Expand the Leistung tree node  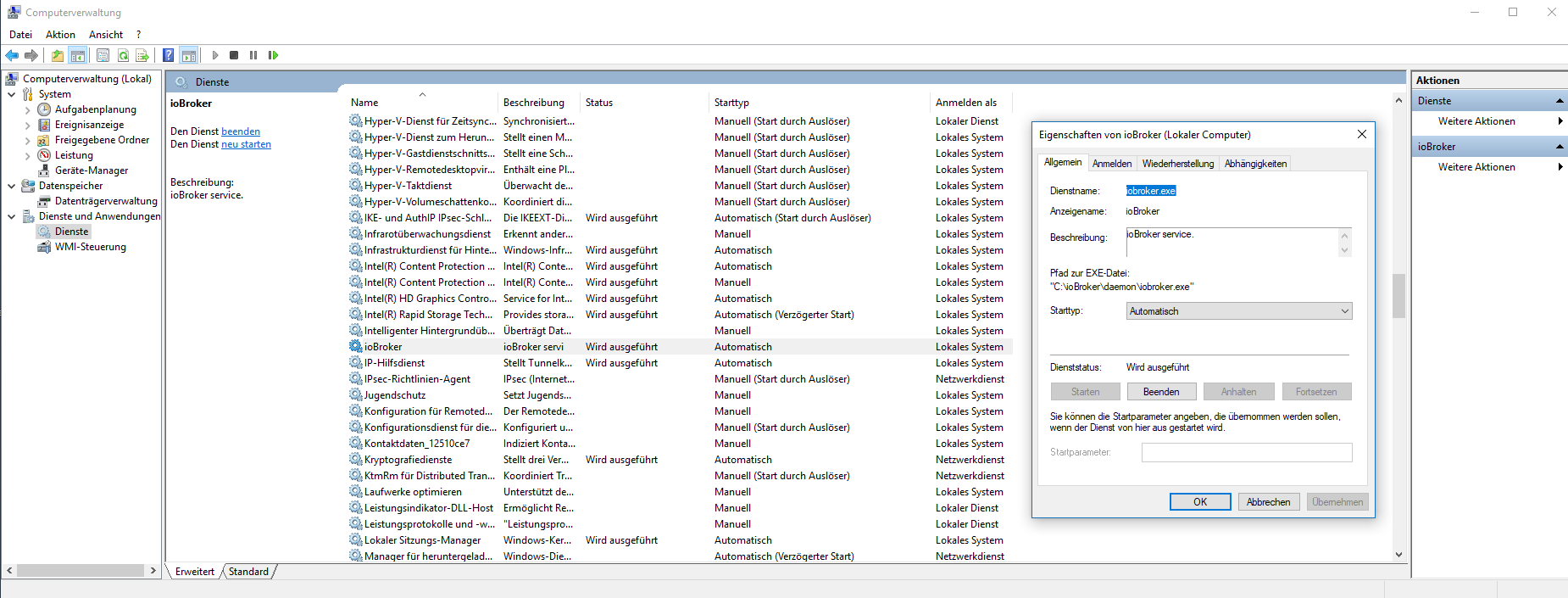click(27, 155)
